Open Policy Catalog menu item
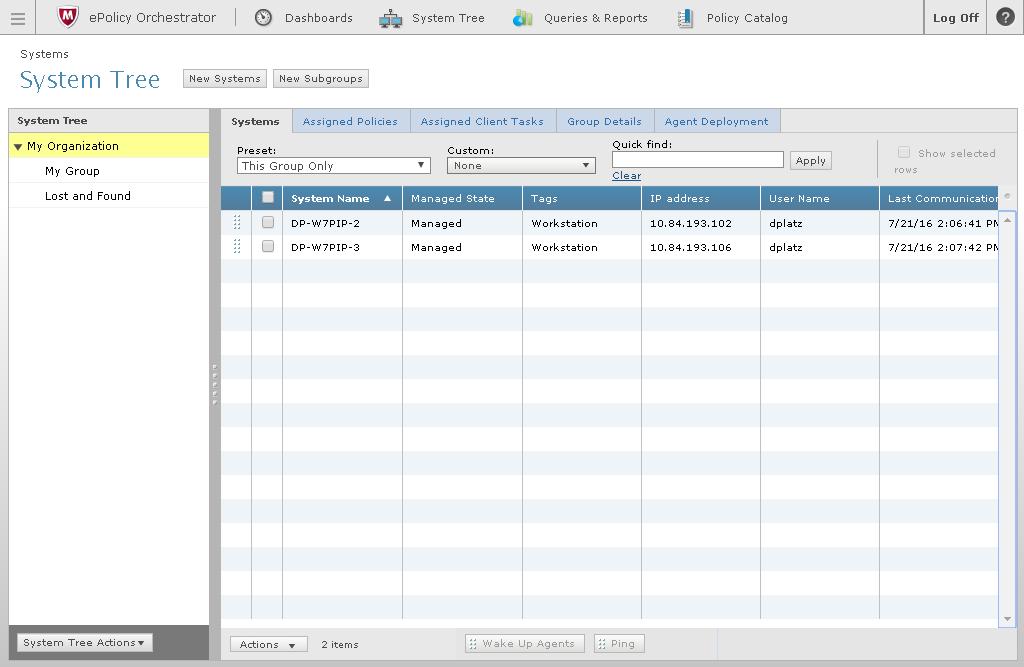The width and height of the screenshot is (1024, 667). [747, 18]
